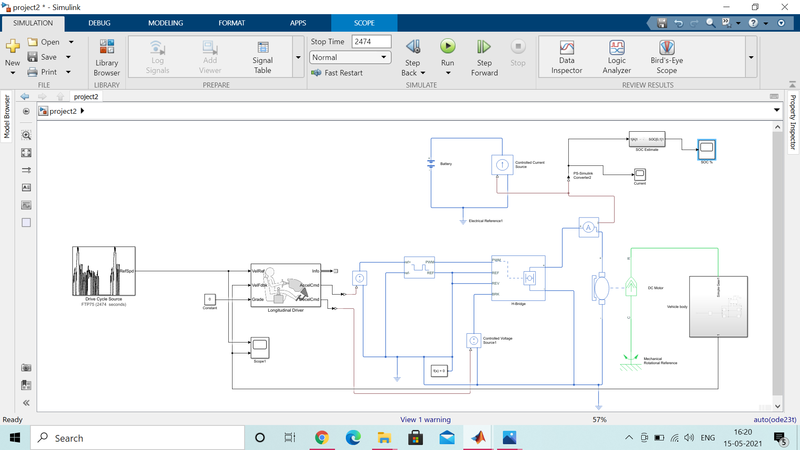800x450 pixels.
Task: Select the Drive Cycle Source block
Action: pyautogui.click(x=104, y=271)
